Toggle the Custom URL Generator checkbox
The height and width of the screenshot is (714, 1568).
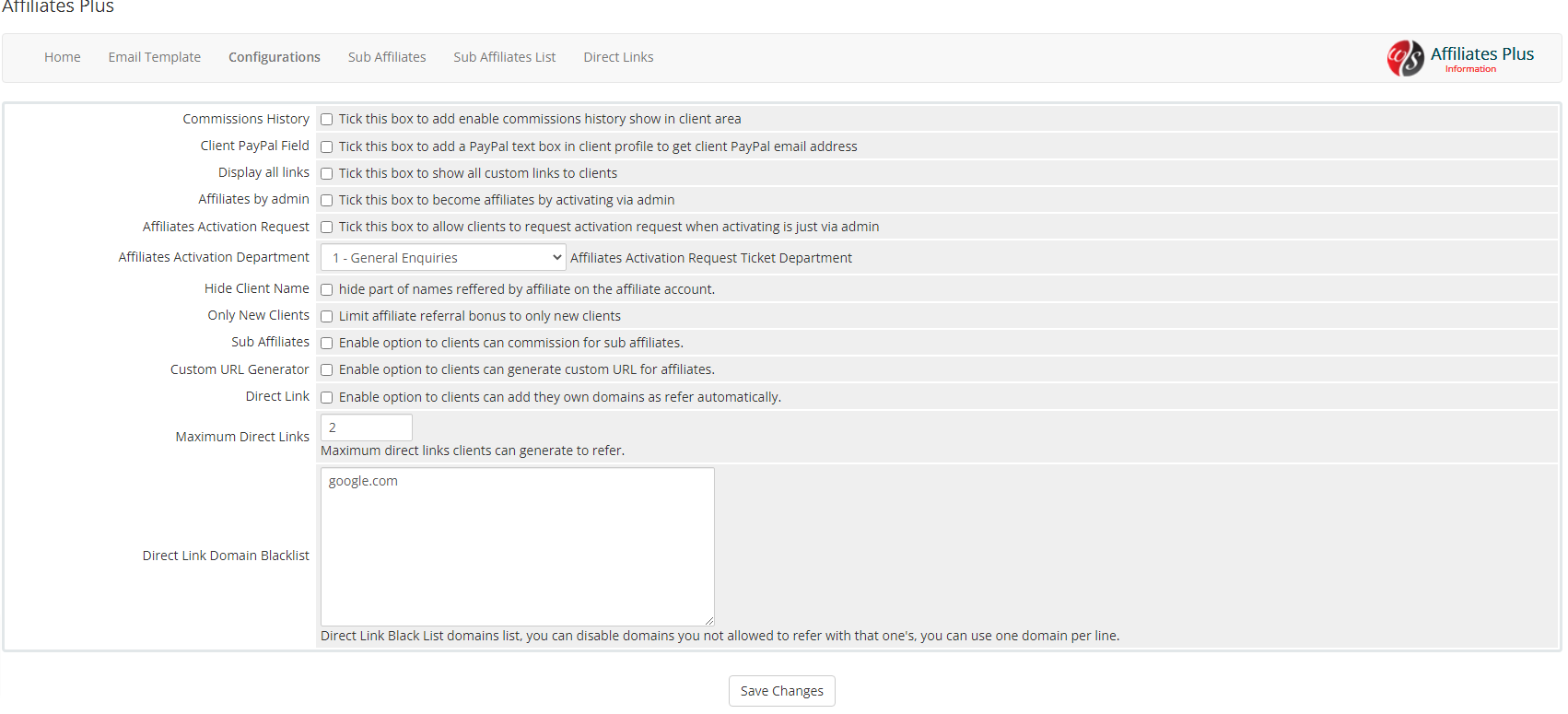(326, 369)
